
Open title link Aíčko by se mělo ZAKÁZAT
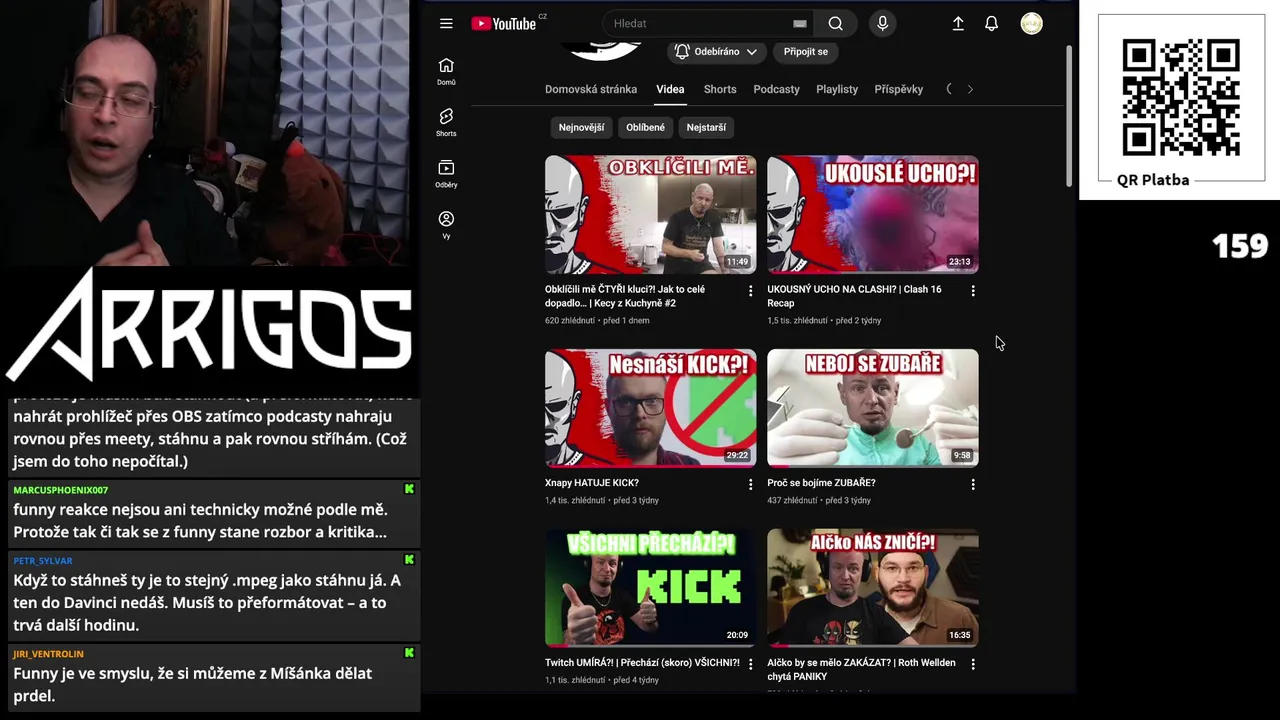[x=861, y=669]
